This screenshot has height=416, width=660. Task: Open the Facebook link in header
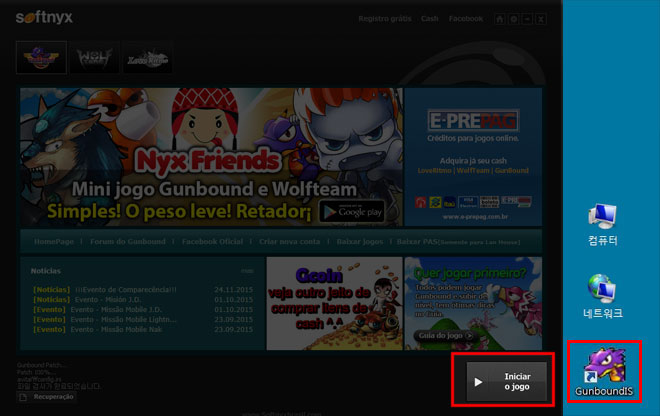coord(466,19)
